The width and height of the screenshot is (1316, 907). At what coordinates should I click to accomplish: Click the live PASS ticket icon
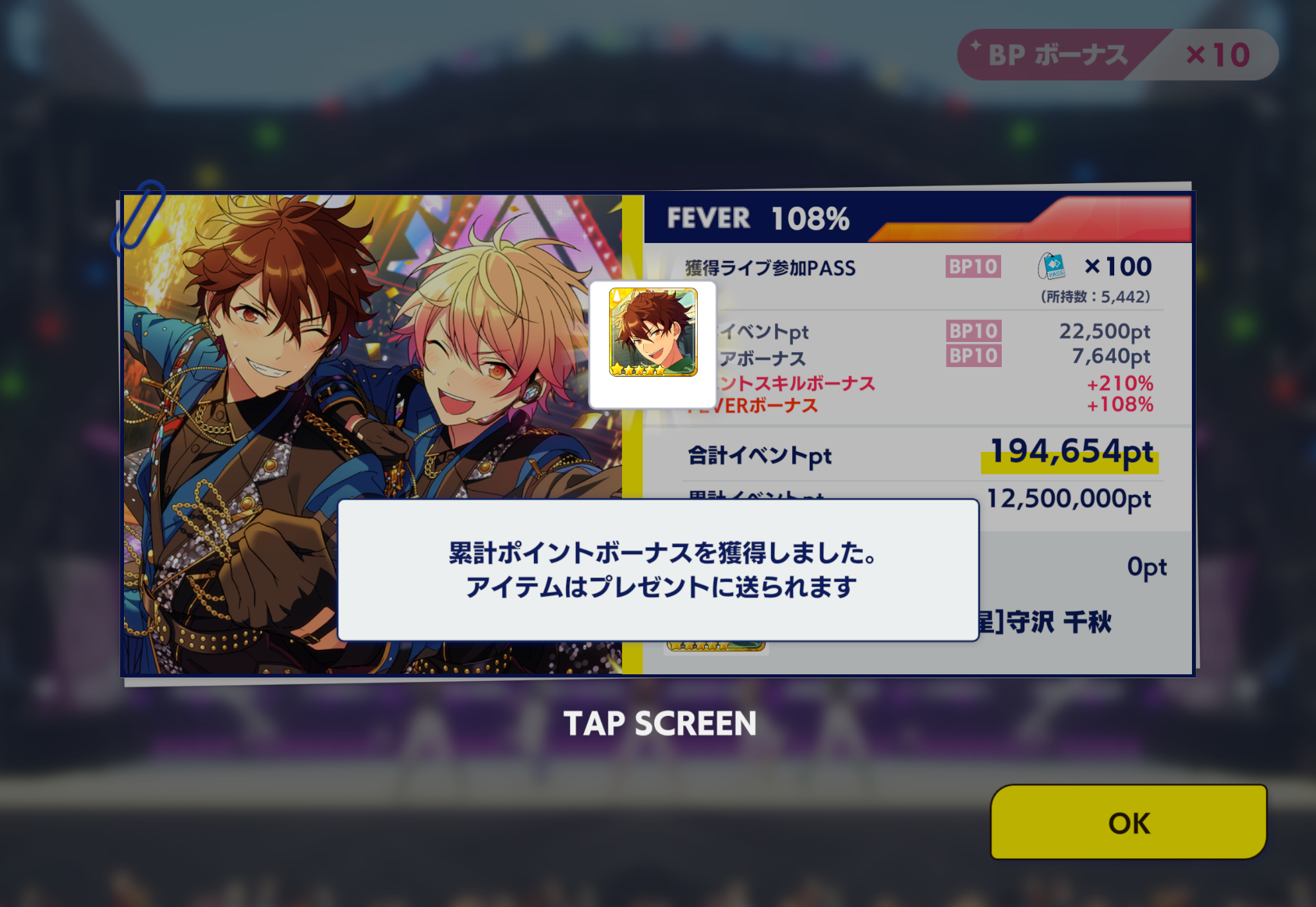tap(1052, 266)
